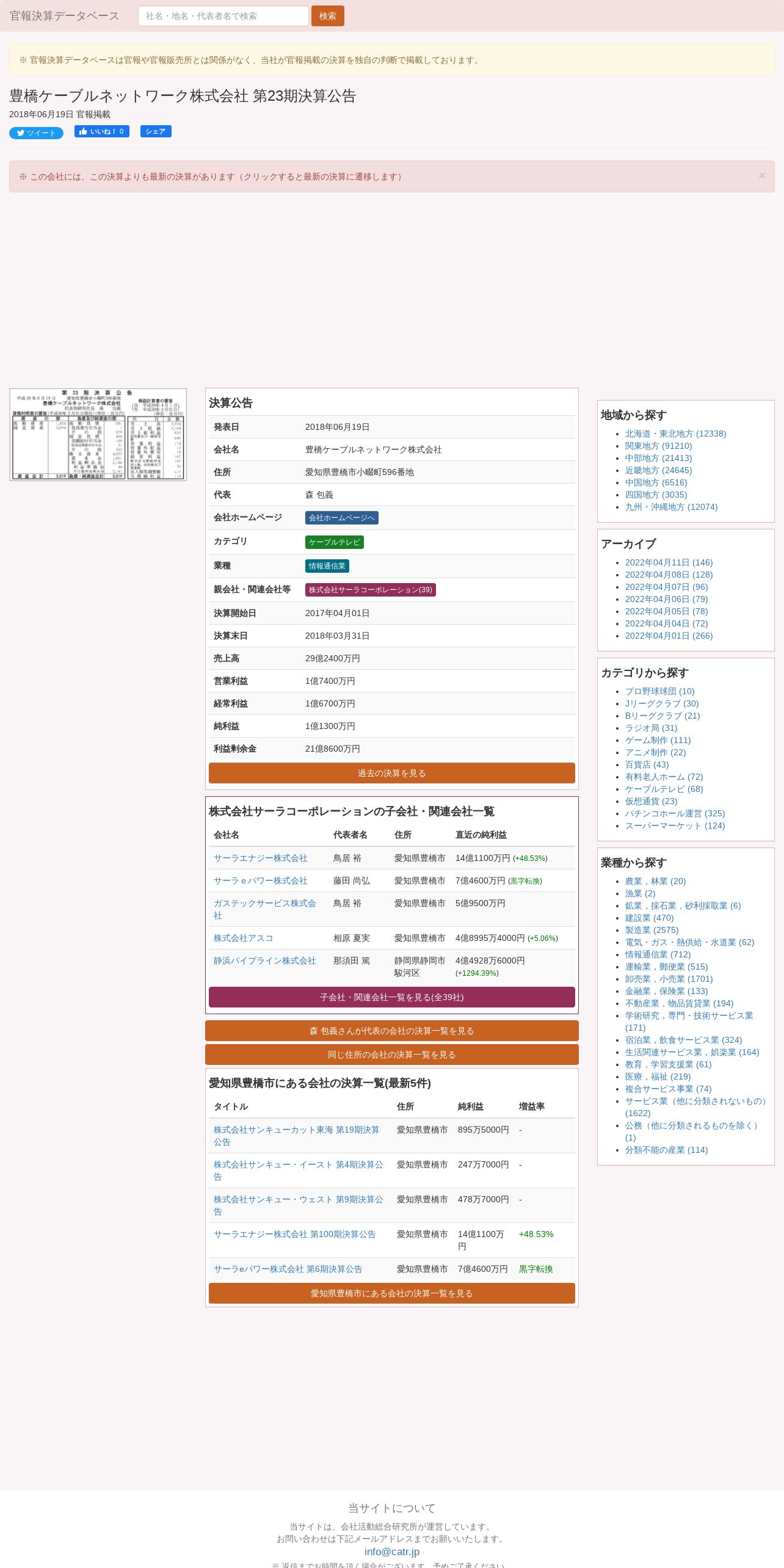This screenshot has width=784, height=1568.
Task: Select 農業，林業 (20) industry
Action: tap(656, 881)
